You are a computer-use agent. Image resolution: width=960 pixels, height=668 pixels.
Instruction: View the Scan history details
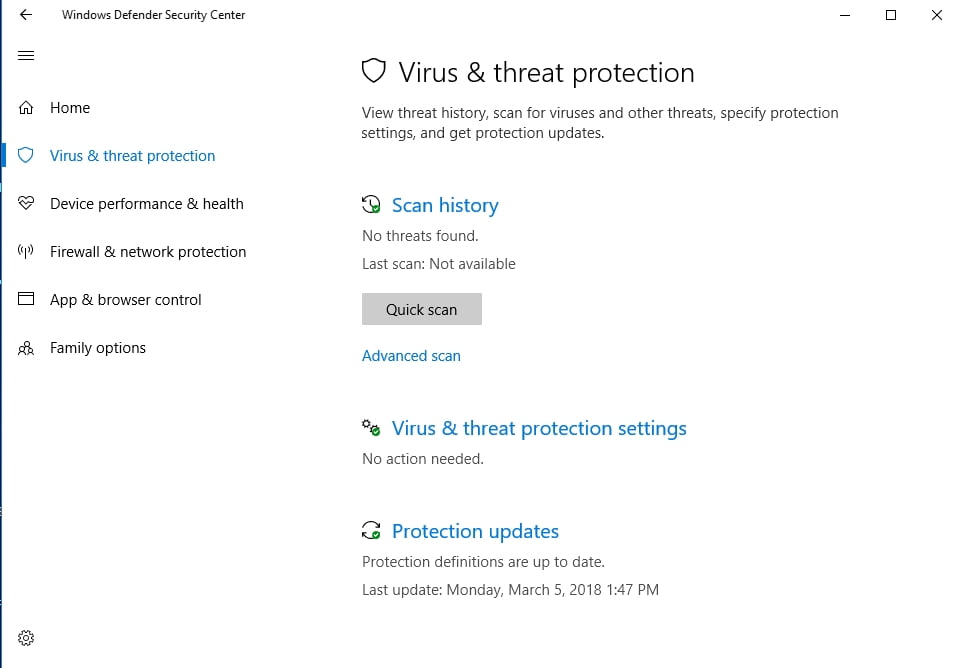click(x=445, y=204)
